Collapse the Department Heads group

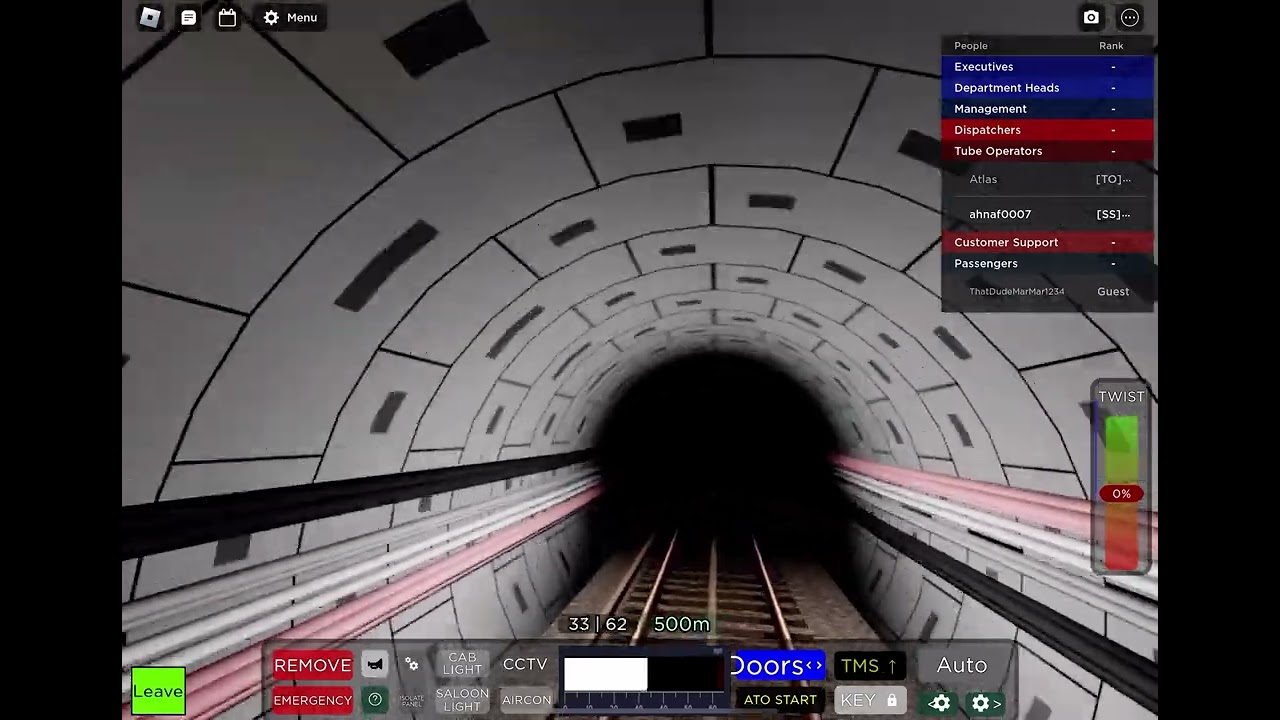[x=1047, y=88]
